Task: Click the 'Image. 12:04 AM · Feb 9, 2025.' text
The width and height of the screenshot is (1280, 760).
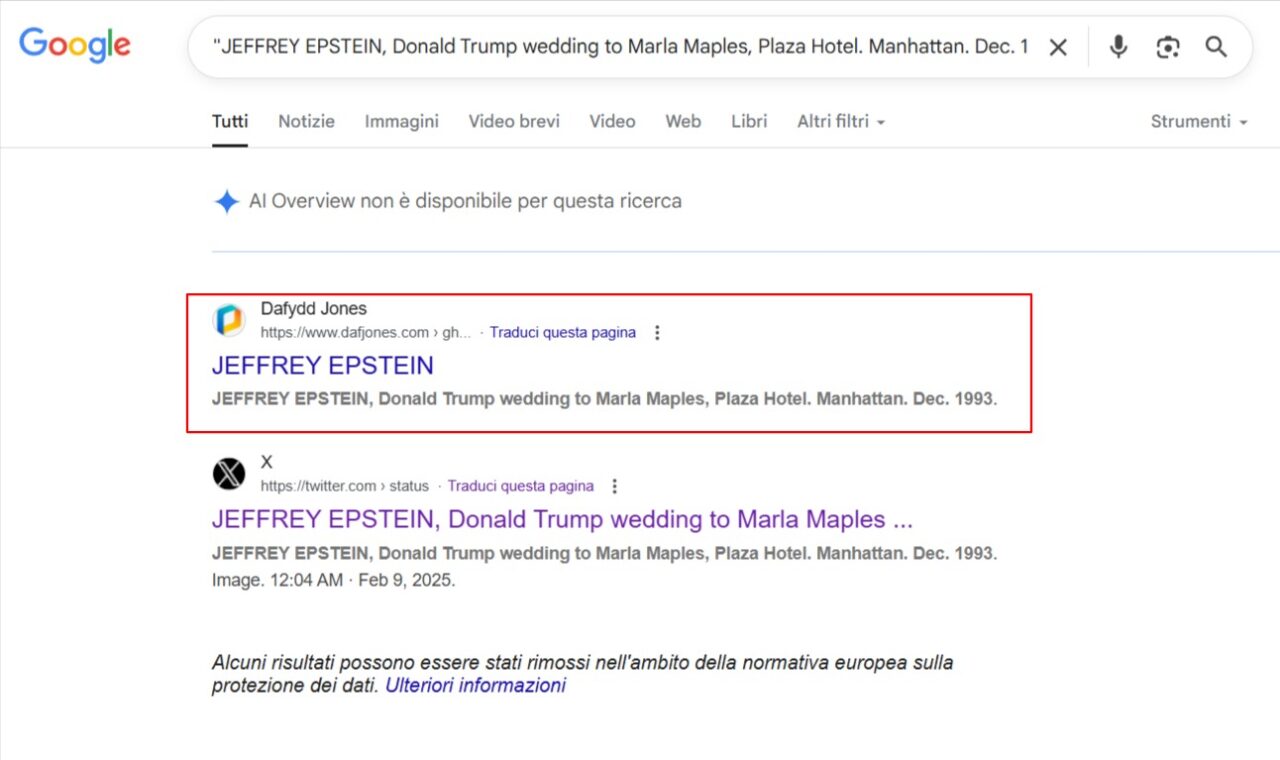Action: (x=334, y=580)
